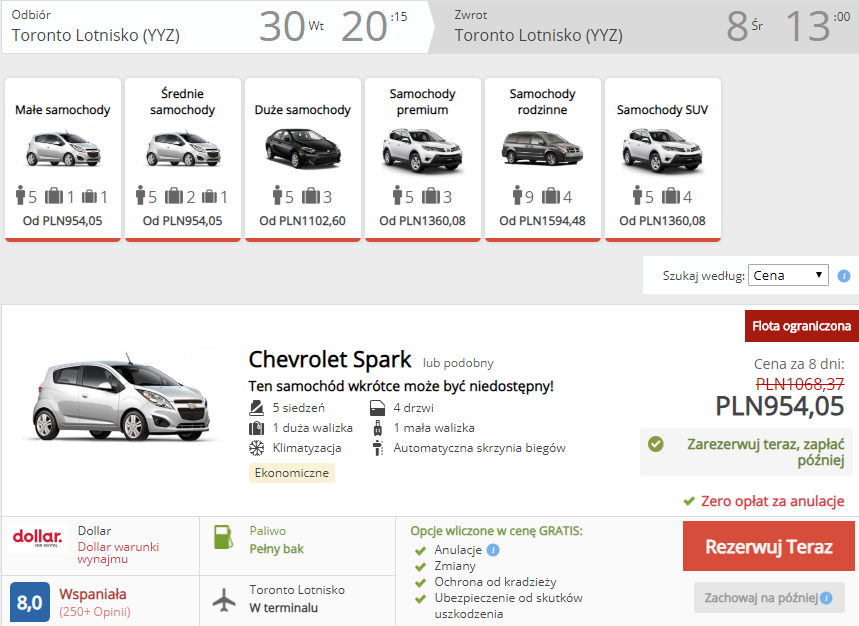859x626 pixels.
Task: Click the airplane terminal icon
Action: coord(224,600)
